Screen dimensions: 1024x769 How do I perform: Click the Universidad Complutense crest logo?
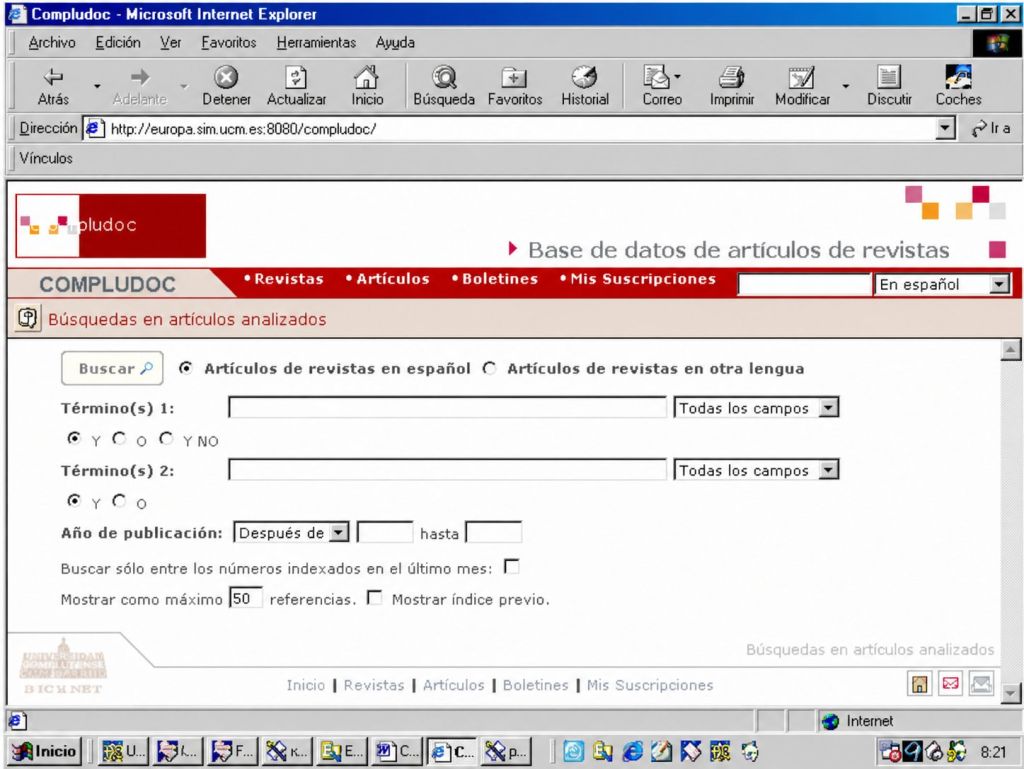pyautogui.click(x=63, y=666)
